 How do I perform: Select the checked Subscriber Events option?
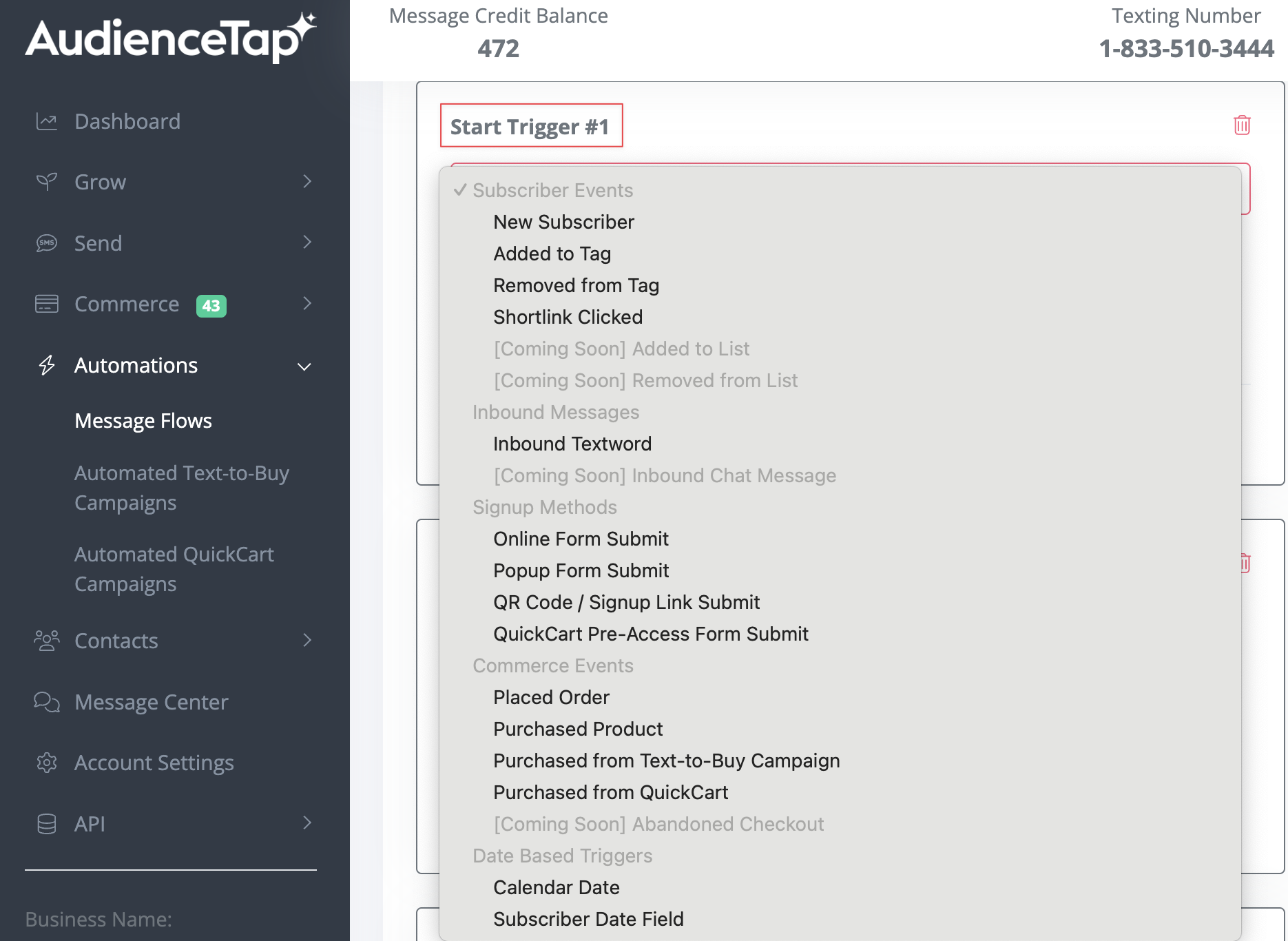click(552, 190)
